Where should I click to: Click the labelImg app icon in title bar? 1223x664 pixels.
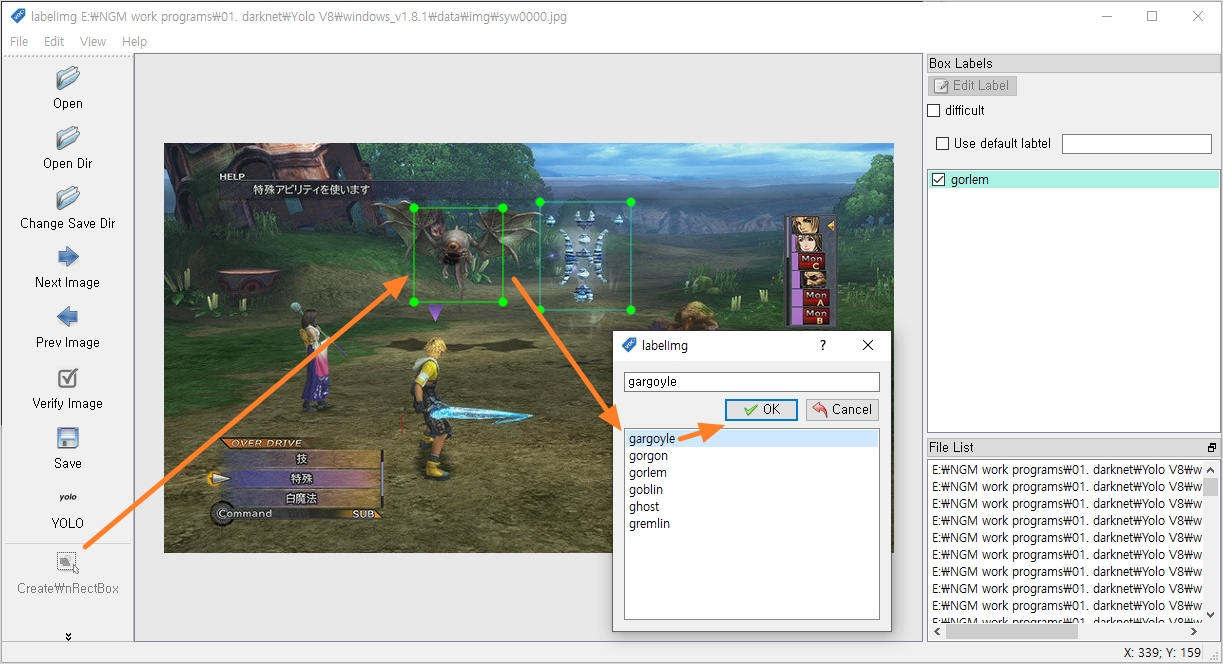[18, 16]
